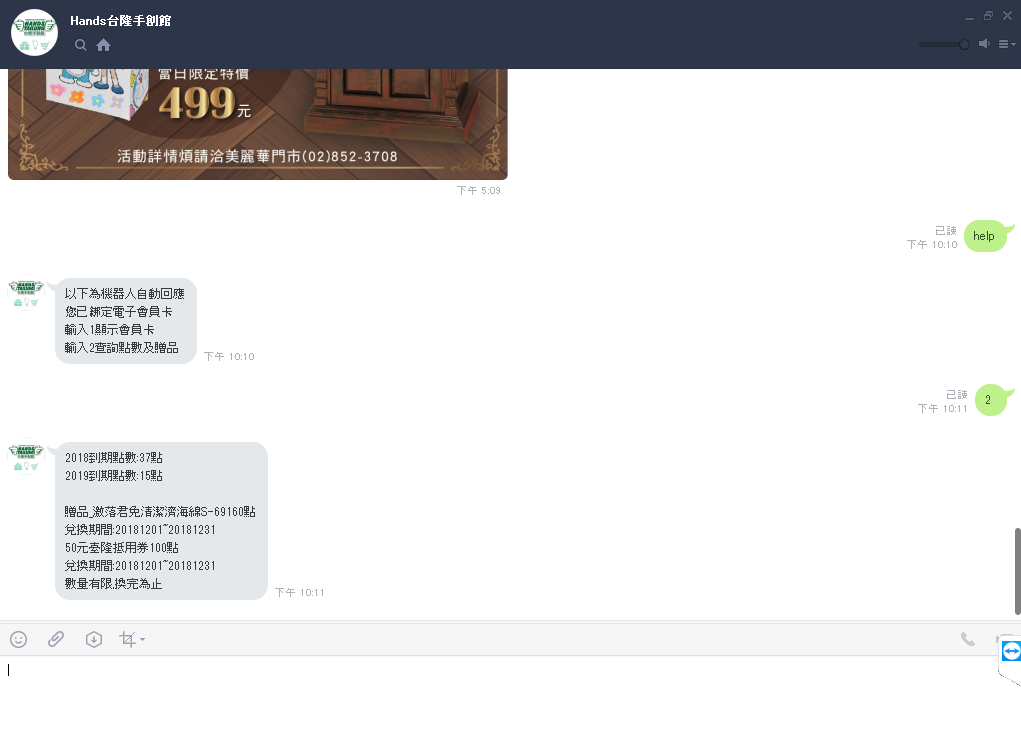Screen dimensions: 1021x737
Task: Adjust the volume slider knob
Action: (x=964, y=44)
